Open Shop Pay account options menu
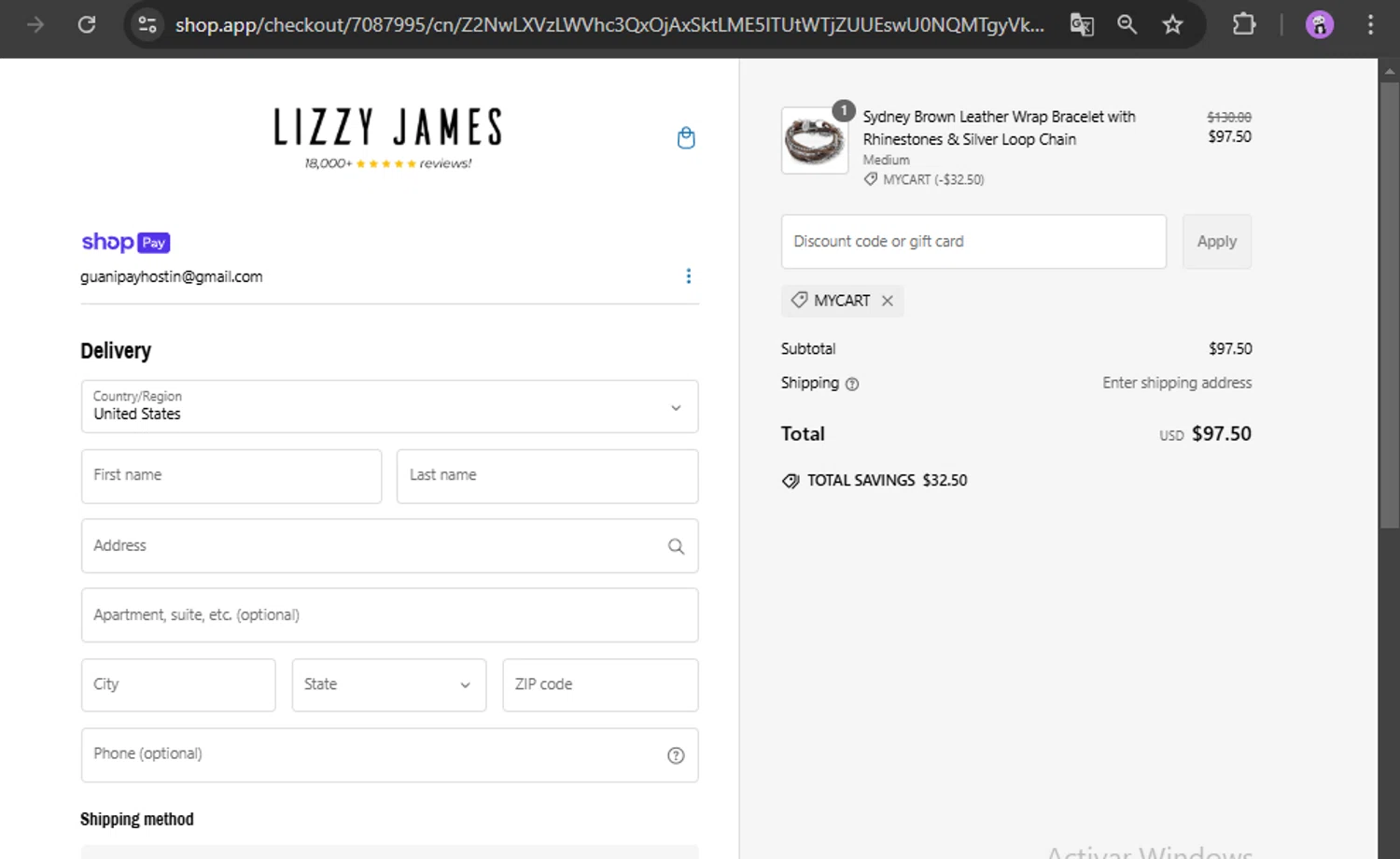This screenshot has width=1400, height=859. coord(689,276)
